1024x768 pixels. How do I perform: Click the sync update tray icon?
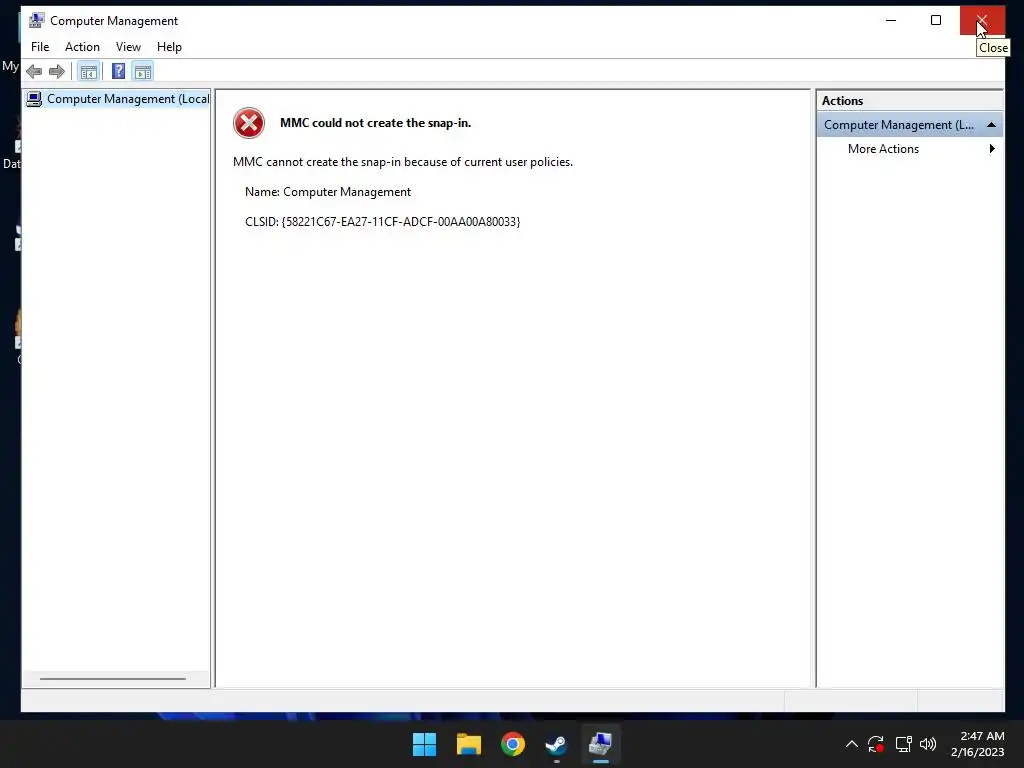[x=876, y=744]
